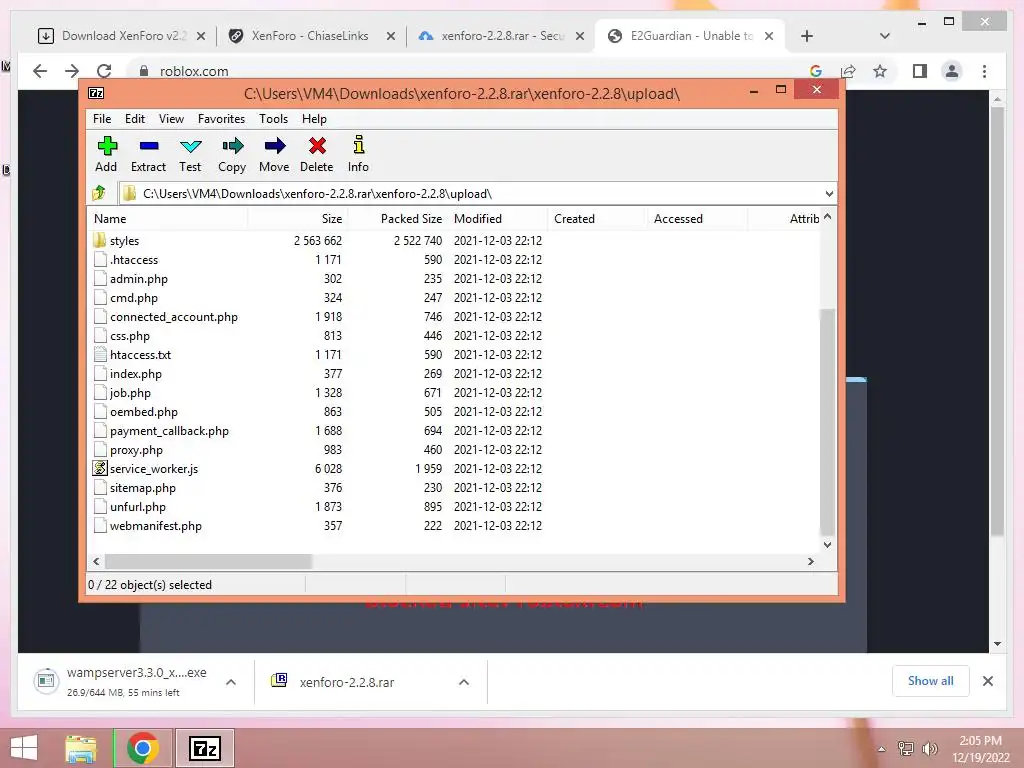Run the Test archive tool
This screenshot has width=1024, height=768.
point(190,146)
